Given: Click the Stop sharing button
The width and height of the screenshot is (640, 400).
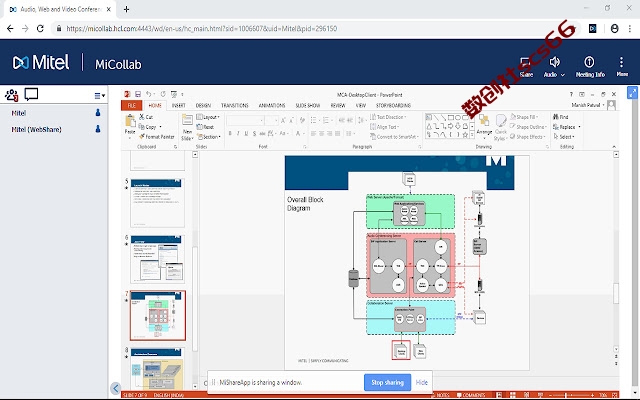Looking at the screenshot, I should point(387,382).
